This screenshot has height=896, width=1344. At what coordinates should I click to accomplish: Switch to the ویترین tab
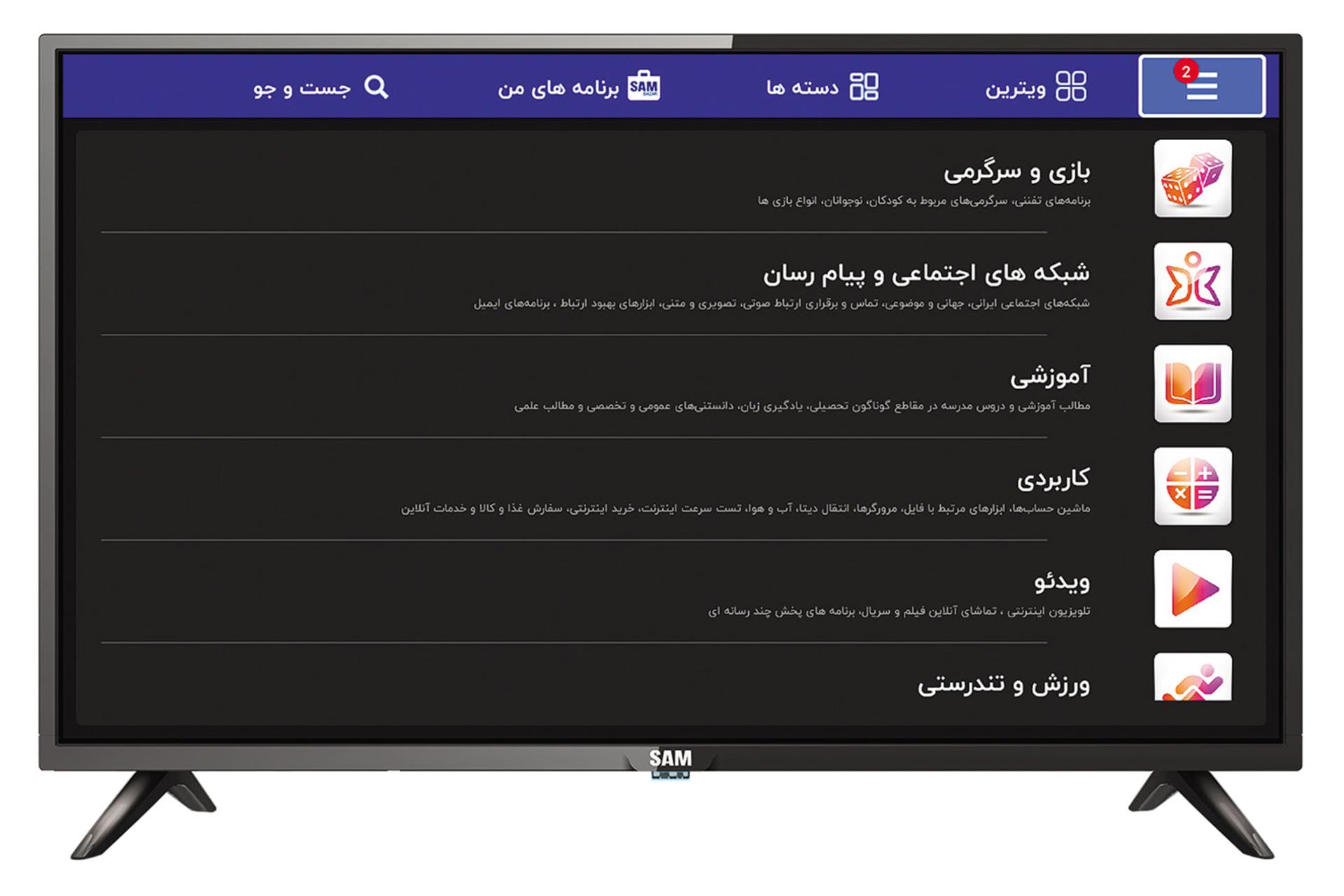tap(1015, 88)
